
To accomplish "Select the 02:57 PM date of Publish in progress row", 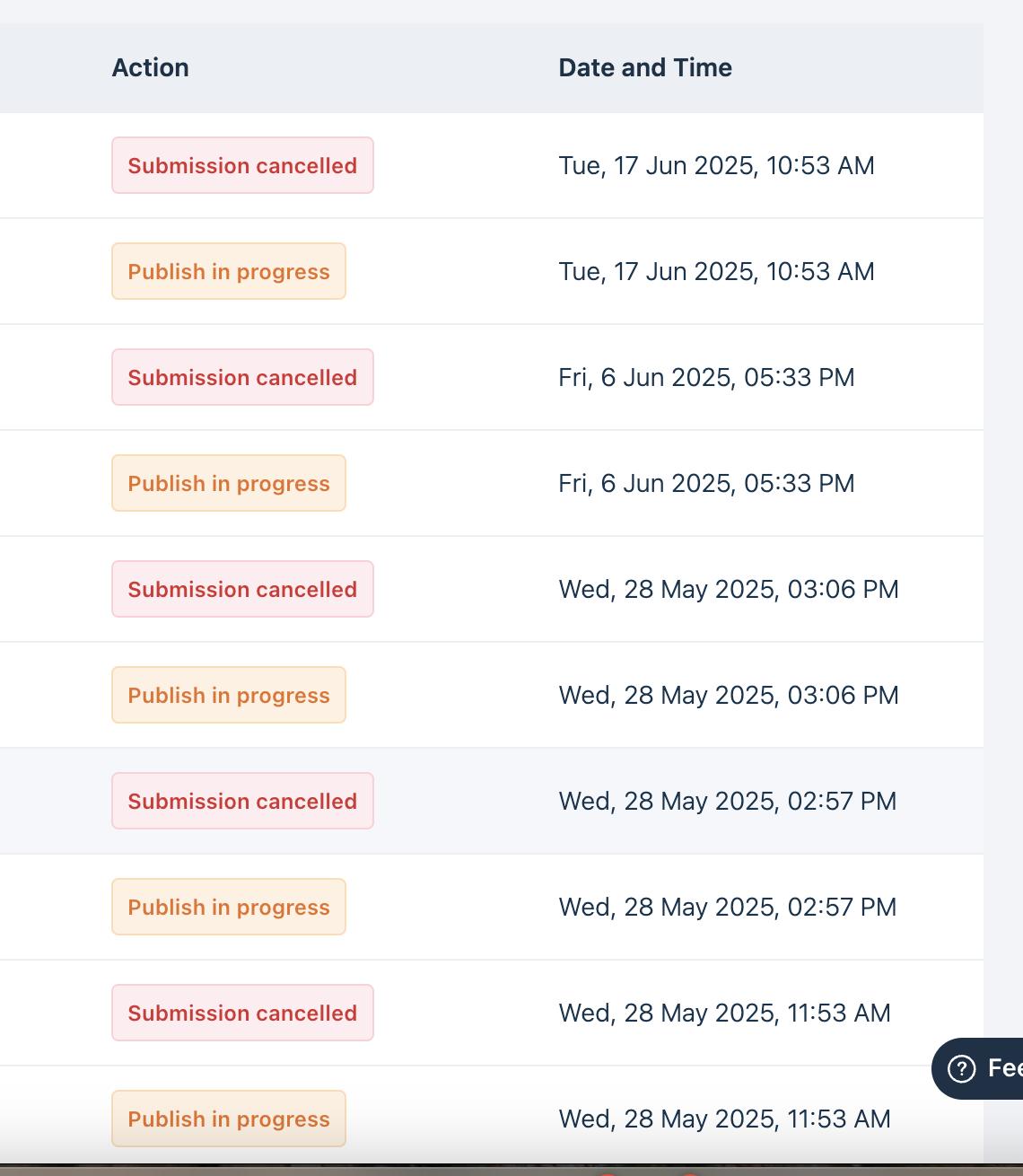I will (727, 908).
